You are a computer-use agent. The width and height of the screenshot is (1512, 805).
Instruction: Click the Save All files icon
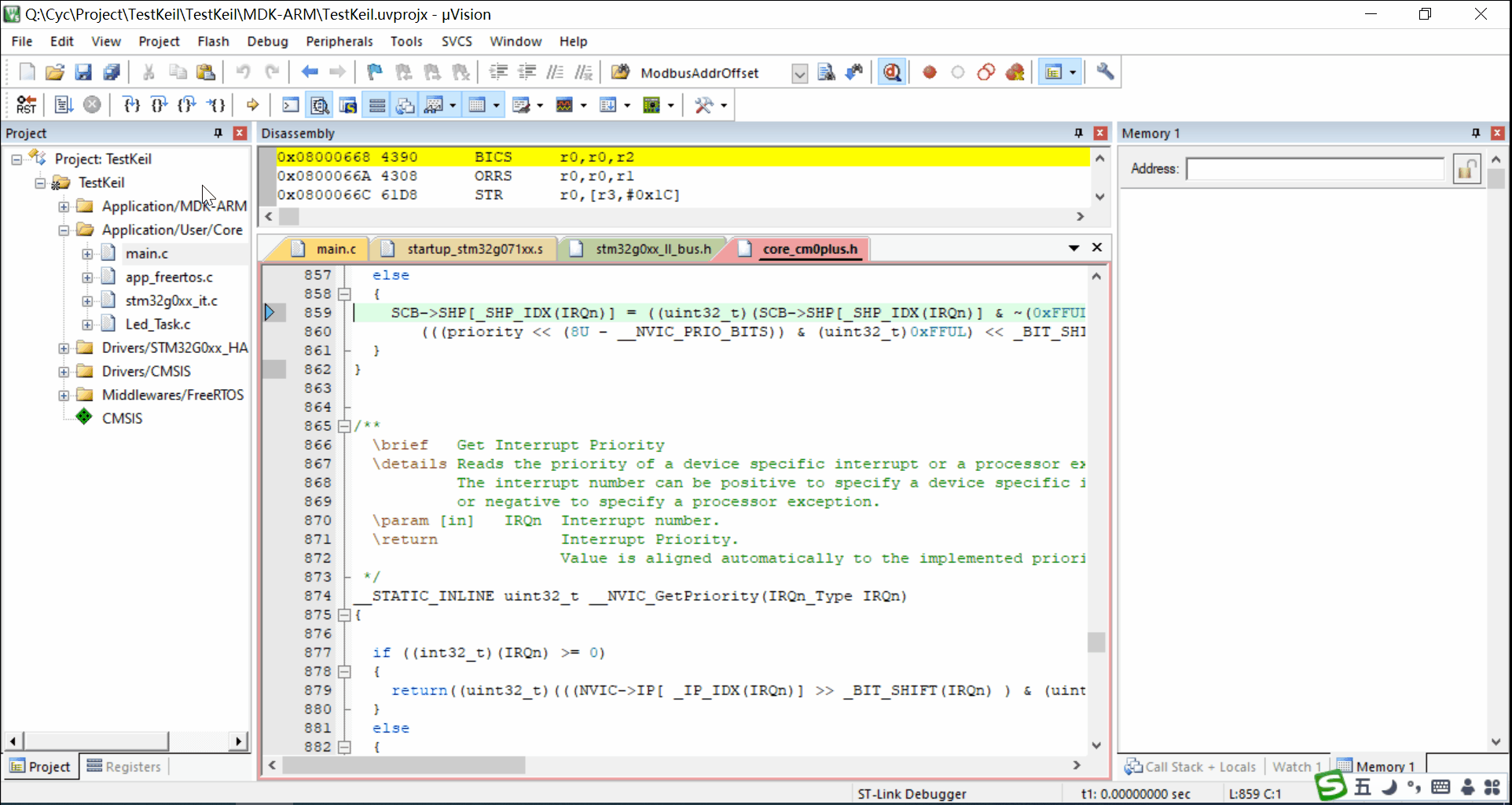(112, 72)
